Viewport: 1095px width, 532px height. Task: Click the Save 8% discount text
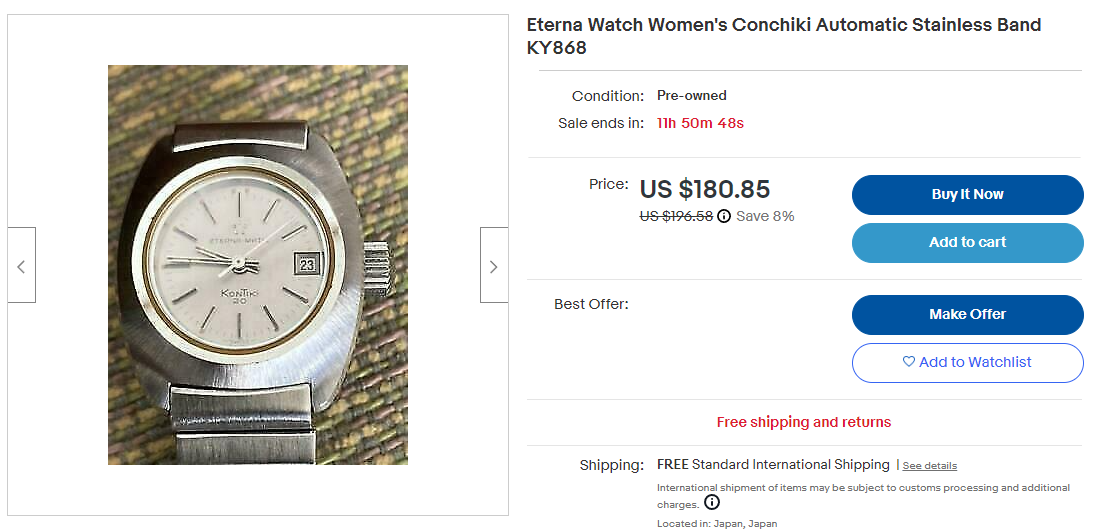click(x=765, y=216)
